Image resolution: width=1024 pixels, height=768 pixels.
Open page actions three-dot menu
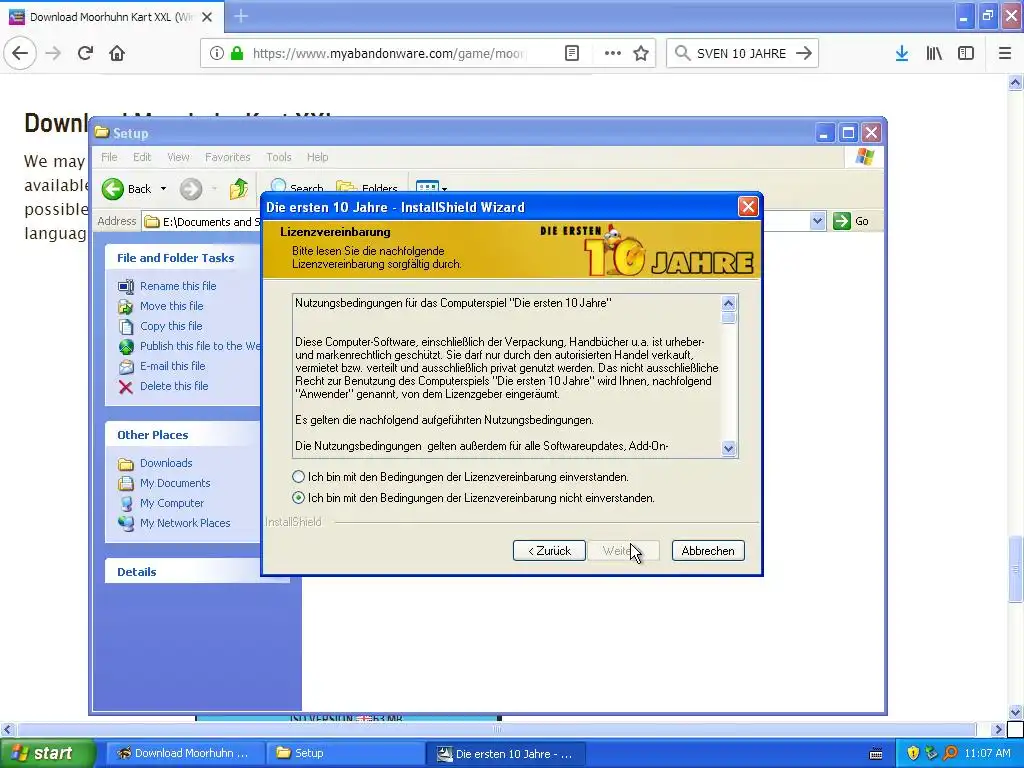point(613,54)
